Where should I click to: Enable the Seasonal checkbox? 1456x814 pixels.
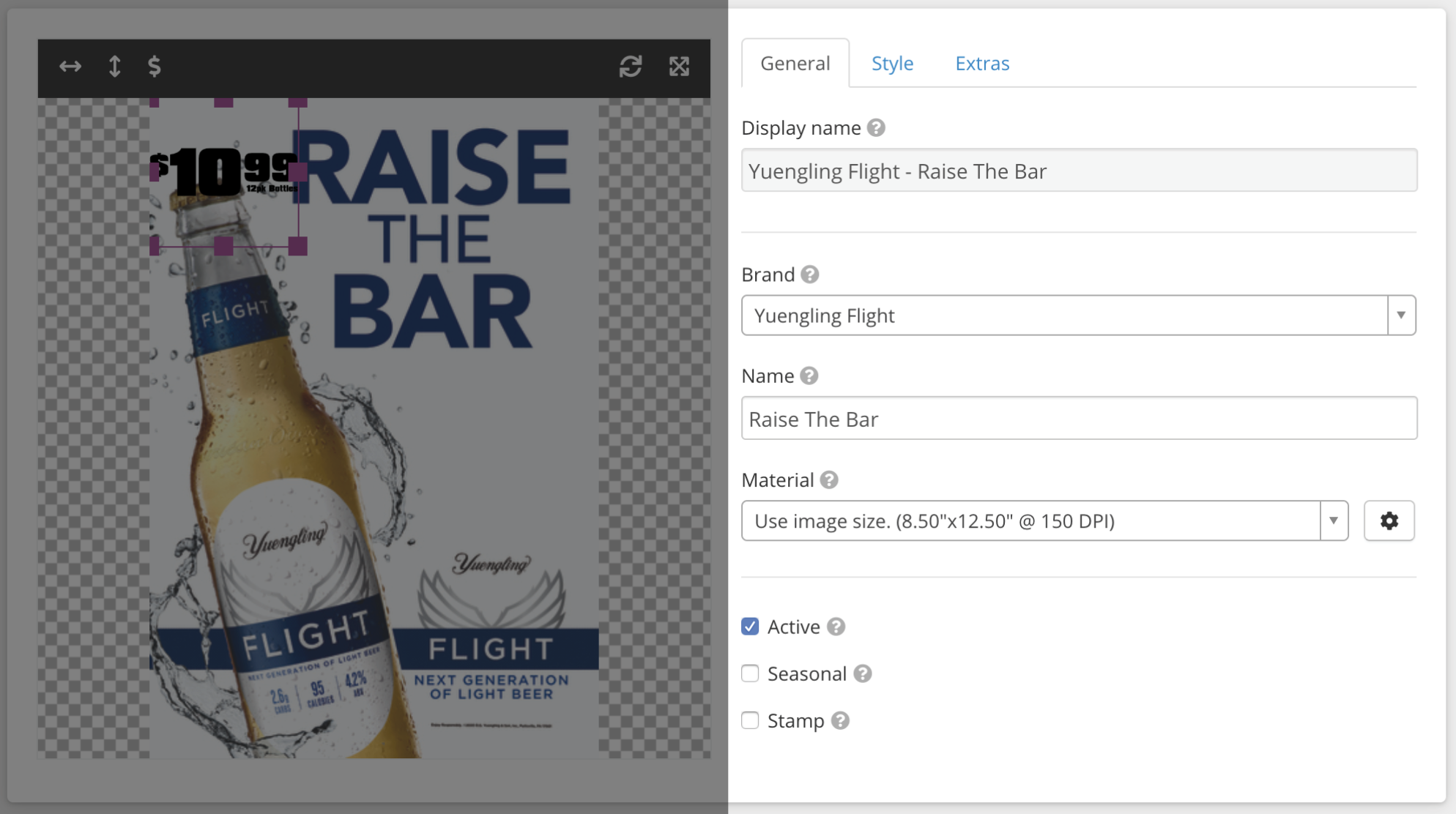(750, 673)
